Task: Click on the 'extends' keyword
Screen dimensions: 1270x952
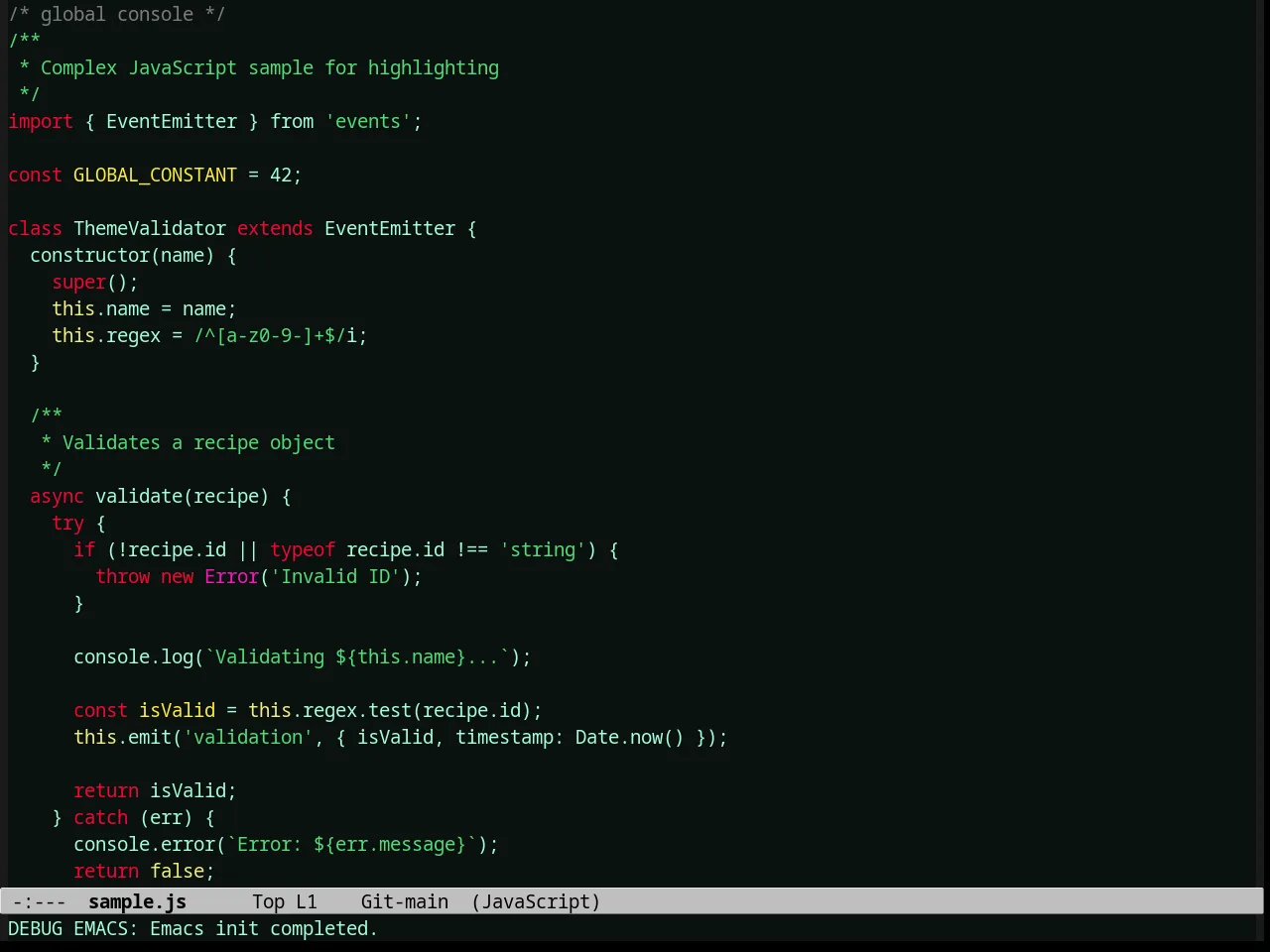Action: 275,228
